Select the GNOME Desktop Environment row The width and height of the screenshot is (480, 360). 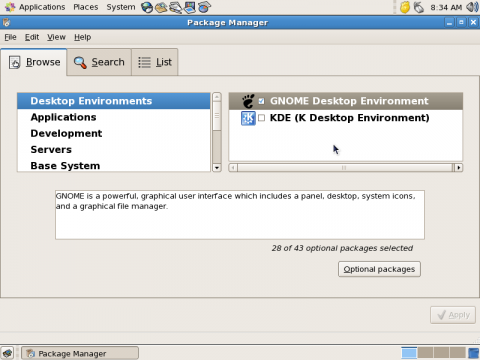click(346, 101)
